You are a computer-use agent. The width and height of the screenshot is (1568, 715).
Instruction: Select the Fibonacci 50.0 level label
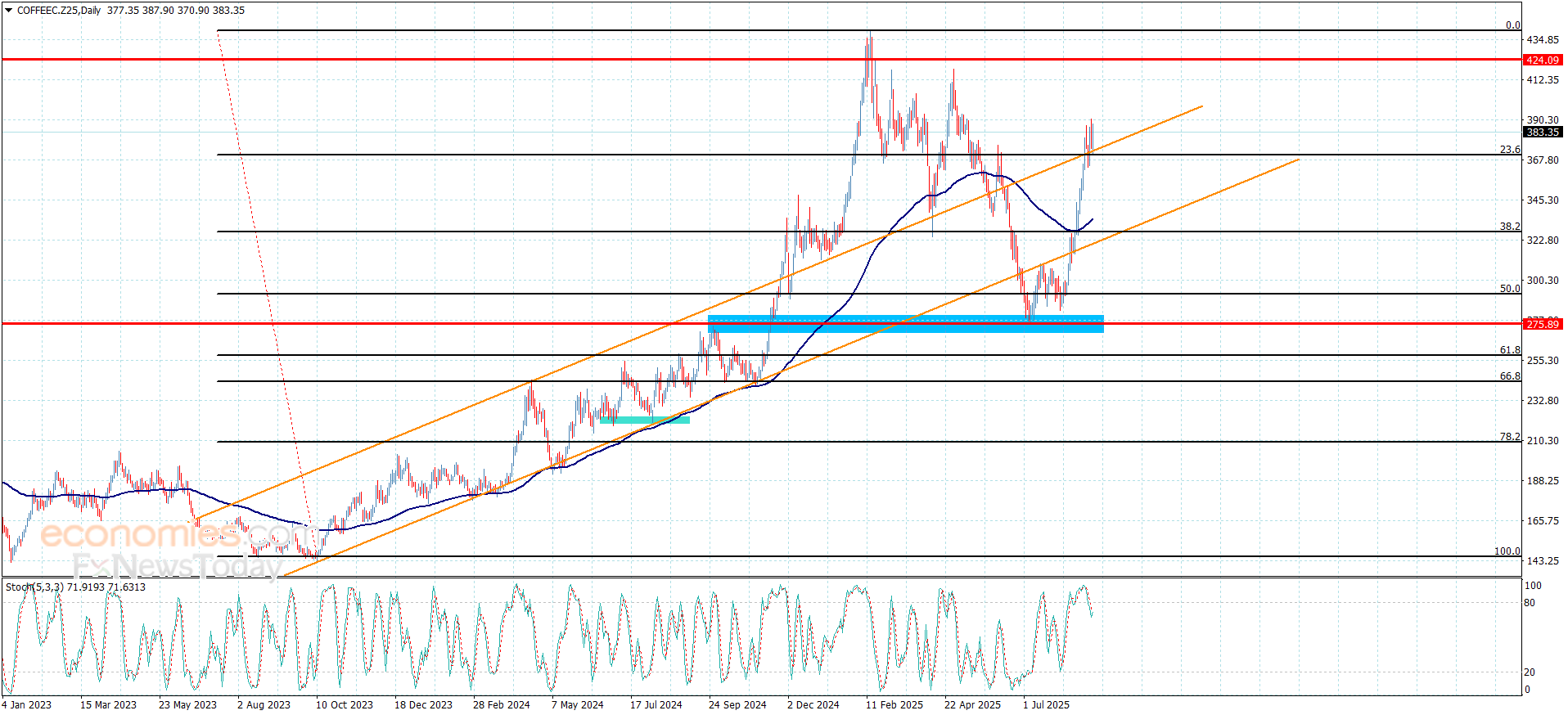point(1510,288)
